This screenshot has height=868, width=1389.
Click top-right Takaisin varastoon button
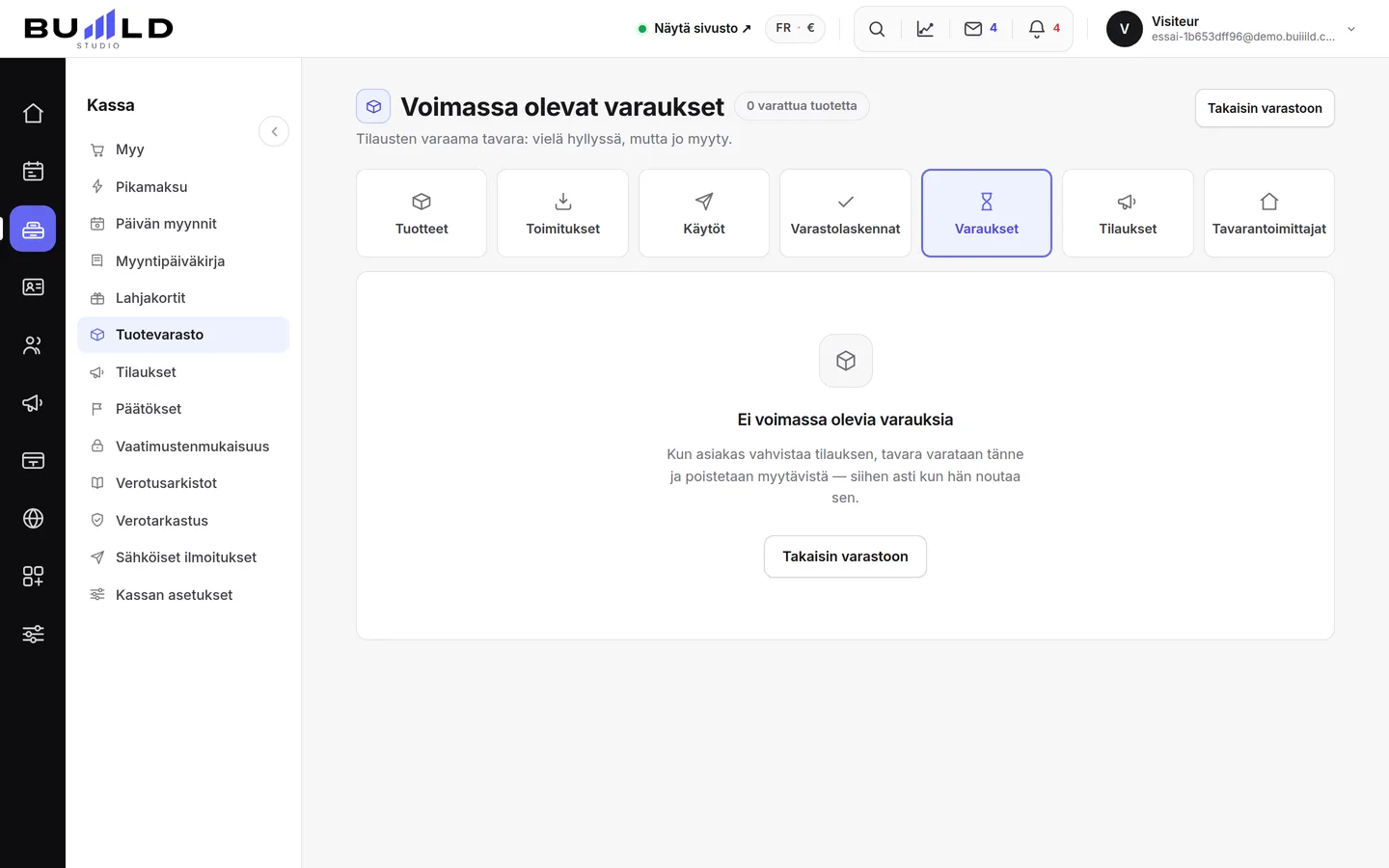pos(1265,108)
